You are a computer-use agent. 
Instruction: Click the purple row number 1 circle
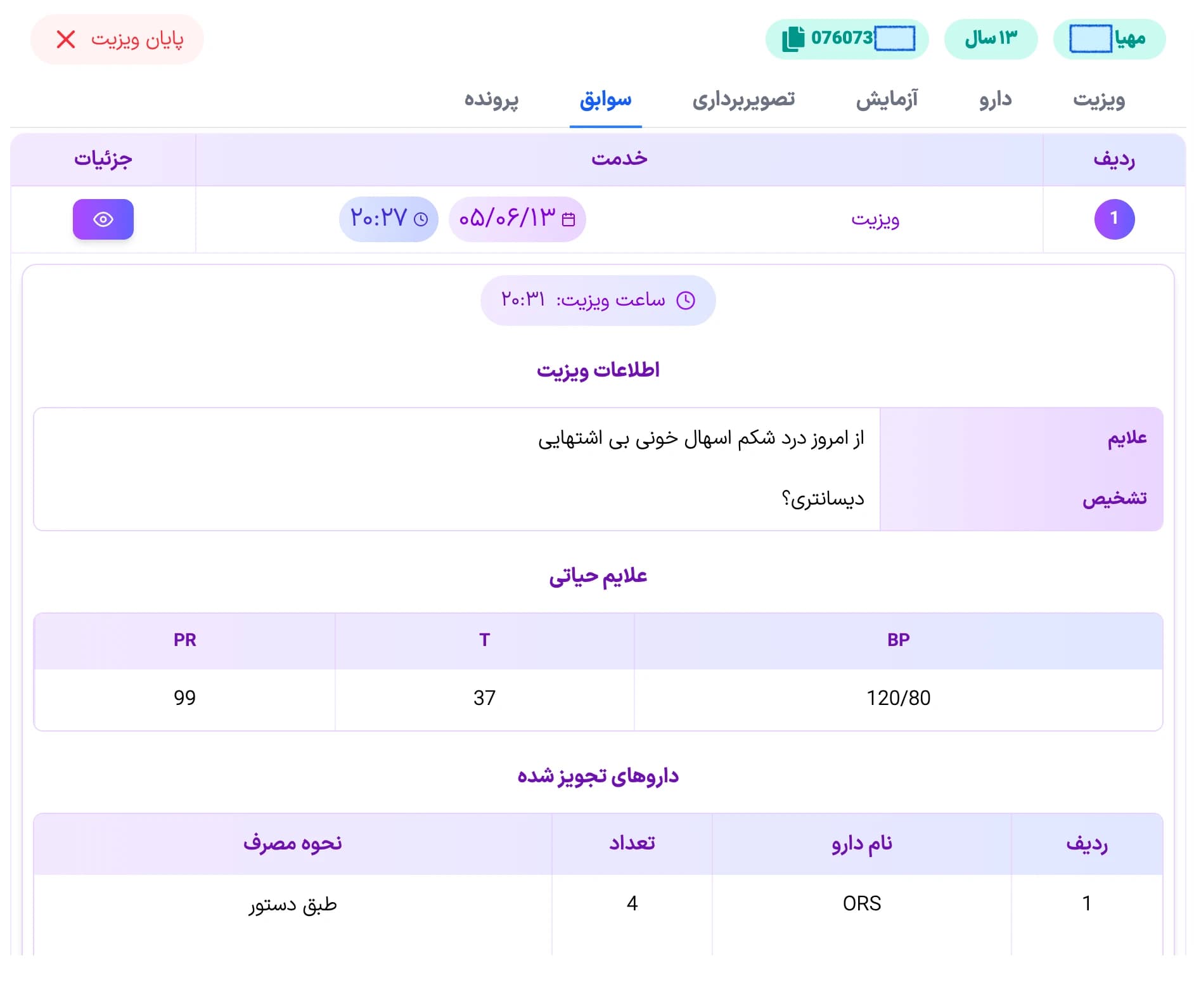coord(1114,219)
